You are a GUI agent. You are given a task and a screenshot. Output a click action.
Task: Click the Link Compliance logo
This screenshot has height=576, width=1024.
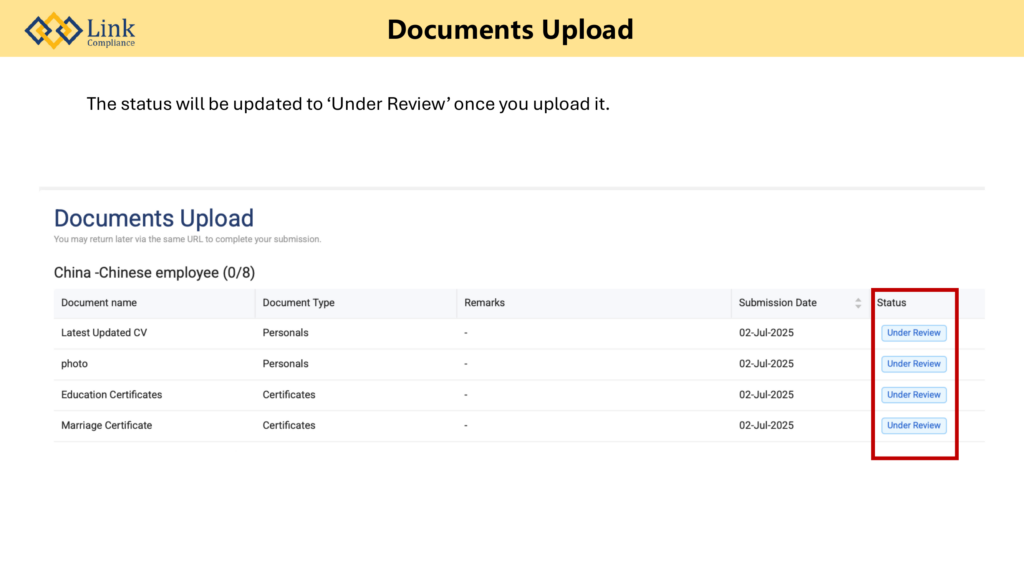pos(80,30)
